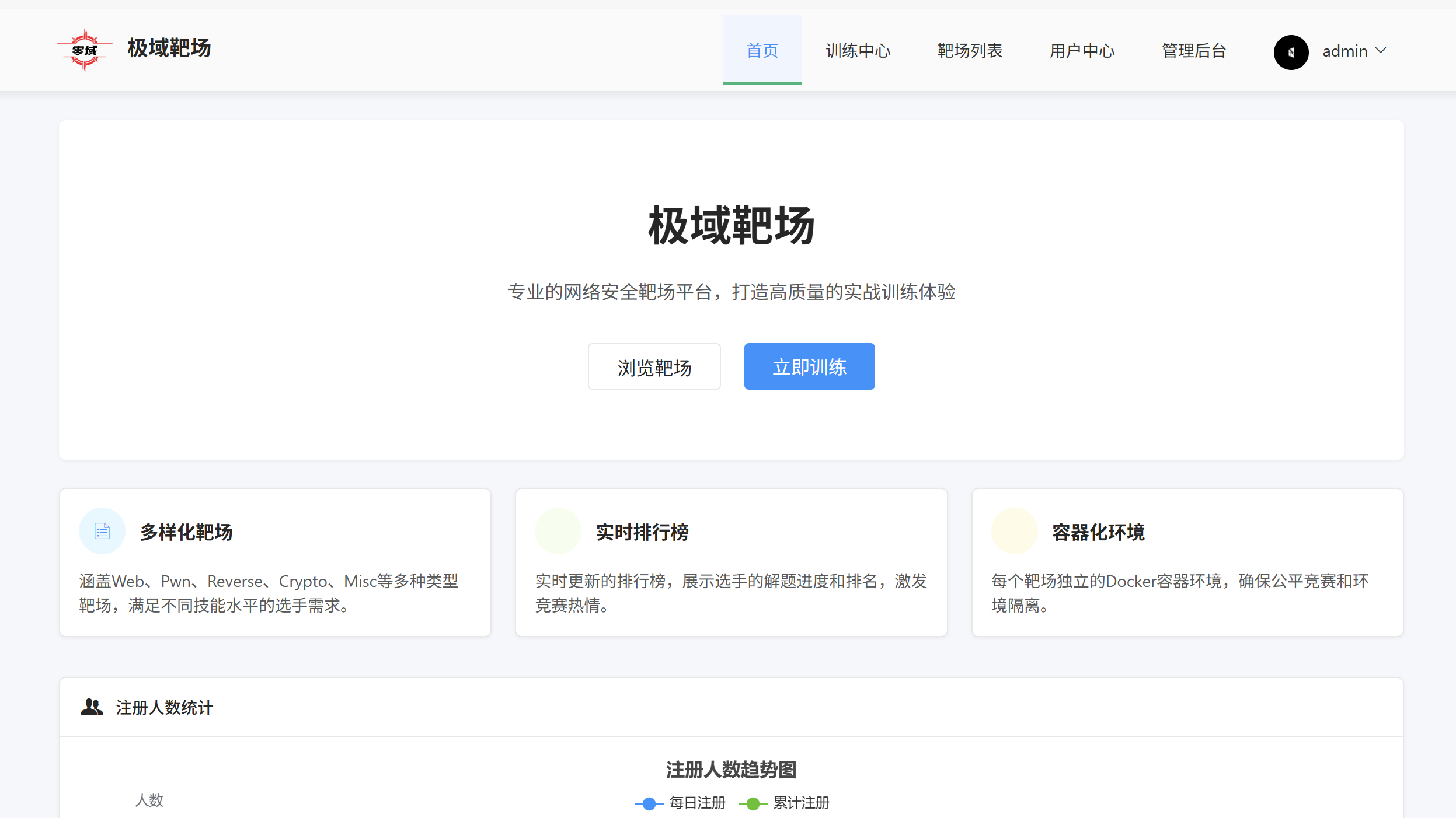Image resolution: width=1456 pixels, height=818 pixels.
Task: Click the admin avatar image
Action: pyautogui.click(x=1291, y=52)
